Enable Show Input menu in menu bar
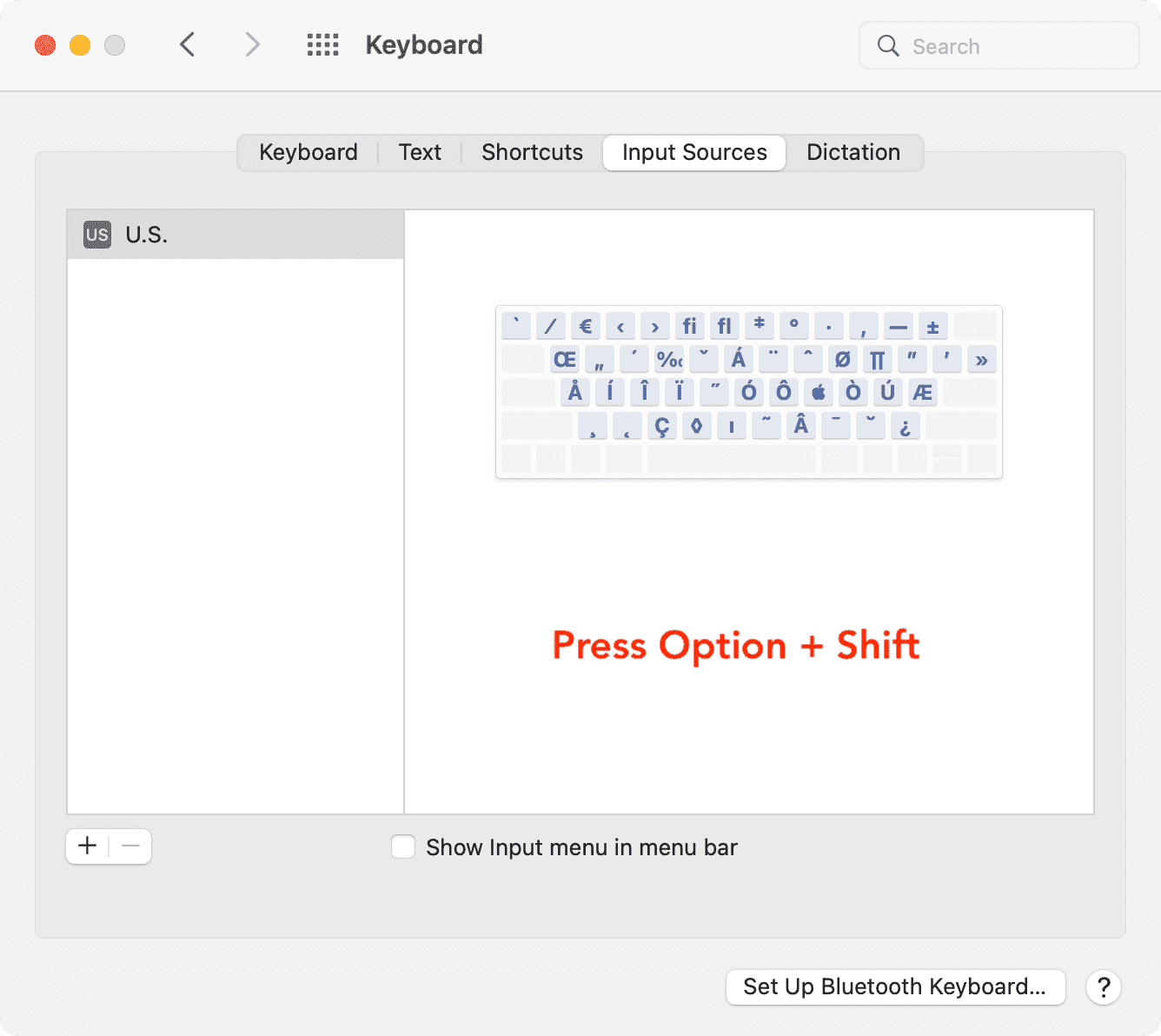 (403, 847)
